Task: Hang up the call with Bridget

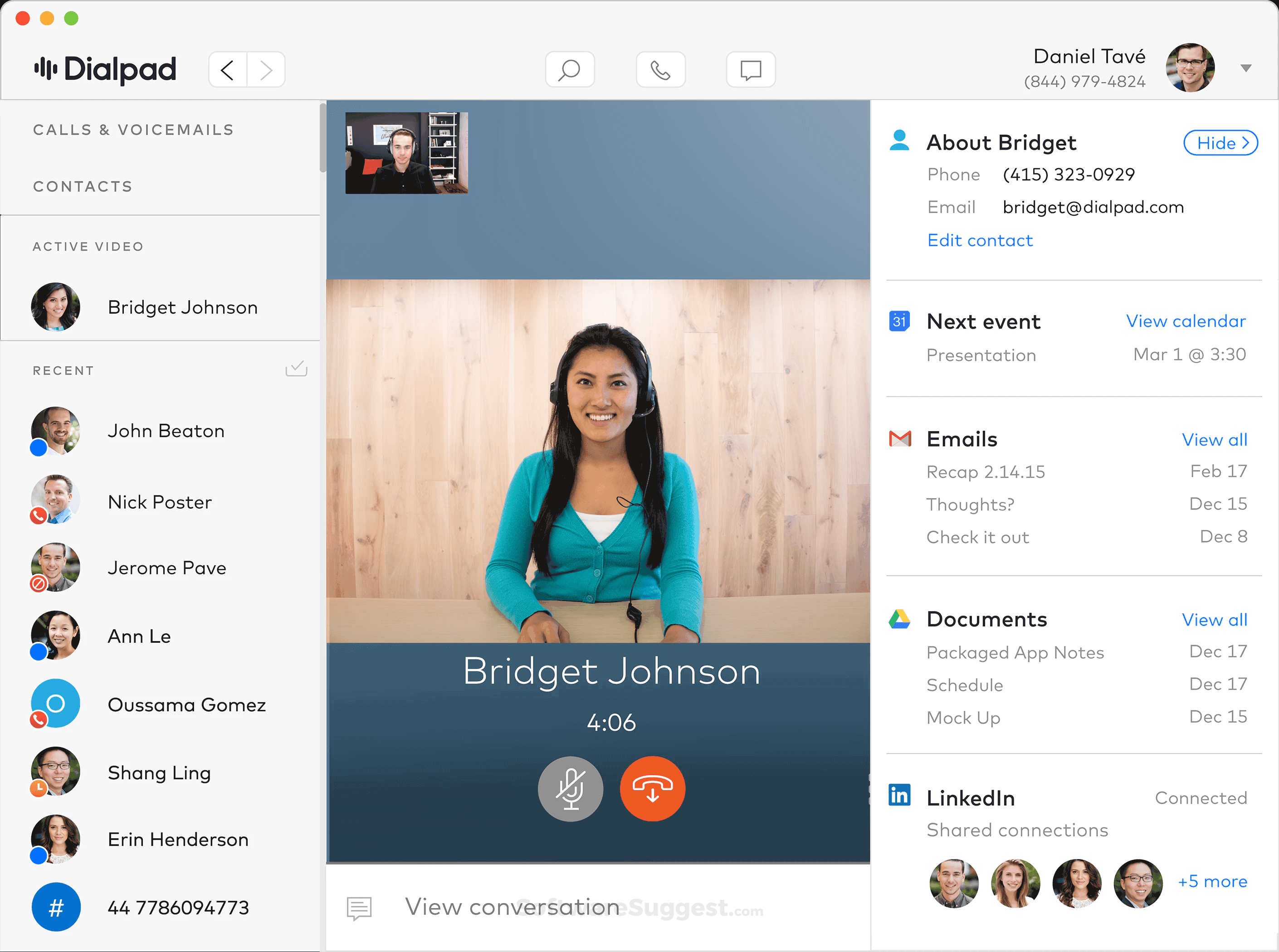Action: click(x=652, y=788)
